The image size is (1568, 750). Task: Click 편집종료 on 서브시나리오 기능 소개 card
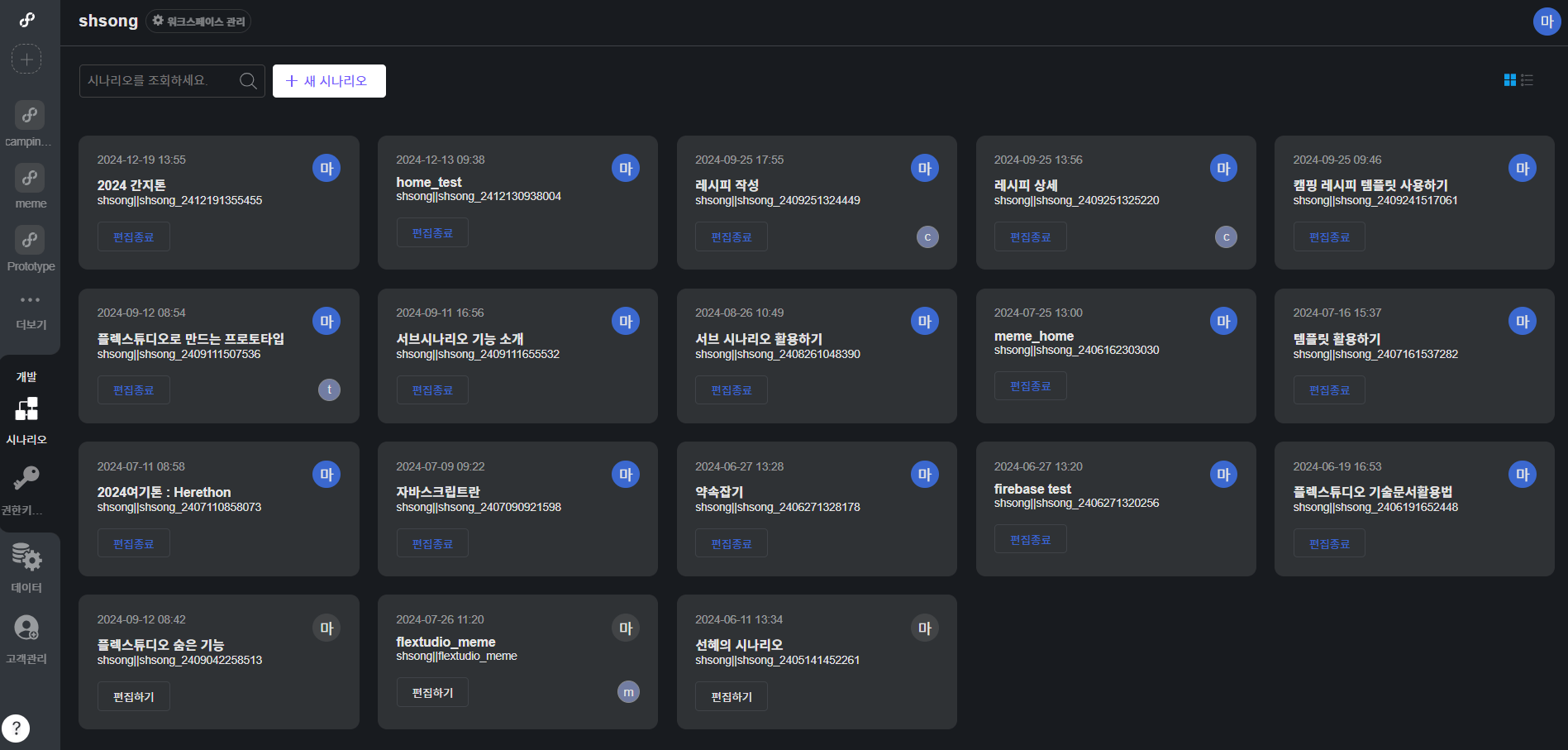pos(432,390)
